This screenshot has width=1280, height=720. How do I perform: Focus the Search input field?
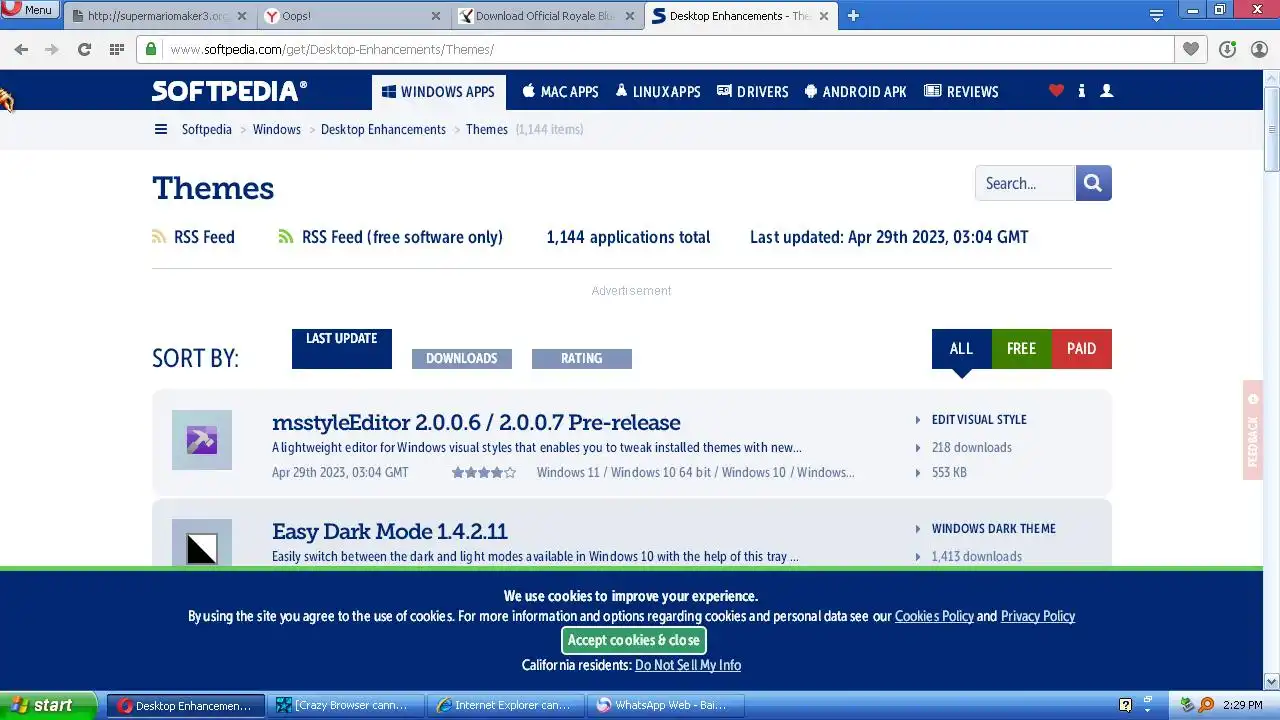1025,183
